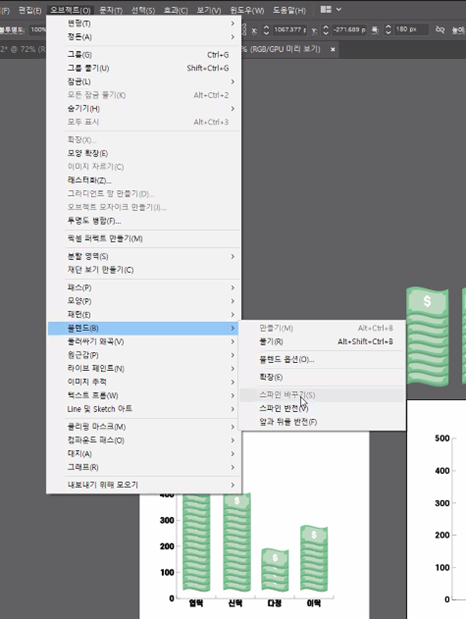Viewport: 466px width, 619px height.
Task: Open 블렌드 옵션(O)... dialog
Action: 322,360
